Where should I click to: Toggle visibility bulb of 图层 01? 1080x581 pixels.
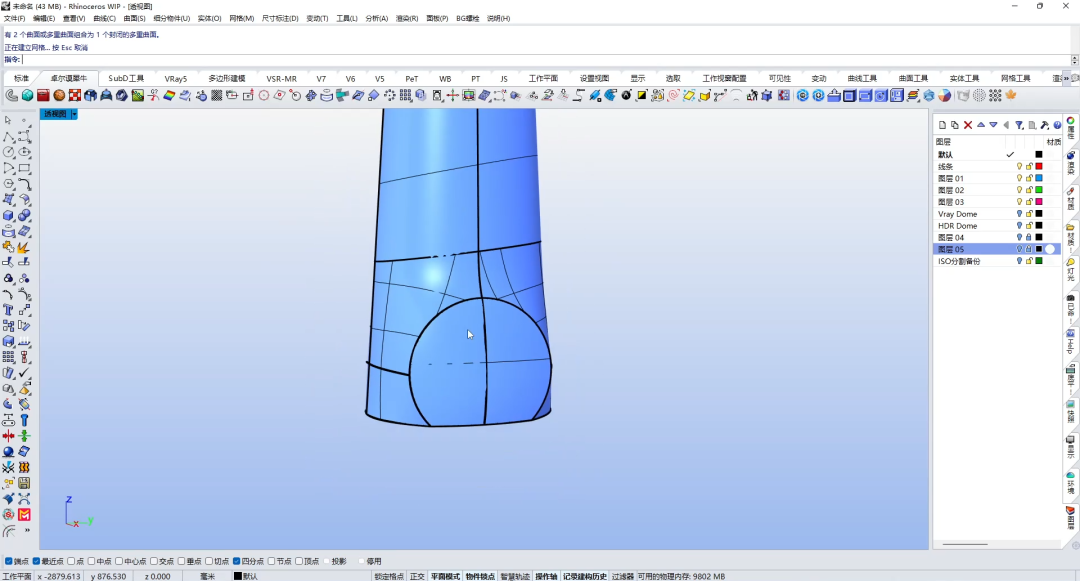pyautogui.click(x=1019, y=178)
